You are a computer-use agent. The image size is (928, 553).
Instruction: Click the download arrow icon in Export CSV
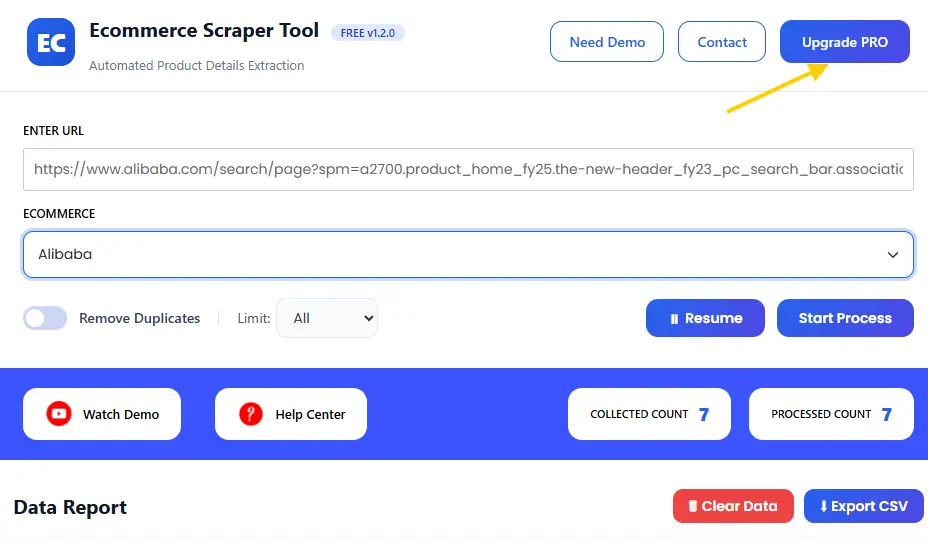823,506
